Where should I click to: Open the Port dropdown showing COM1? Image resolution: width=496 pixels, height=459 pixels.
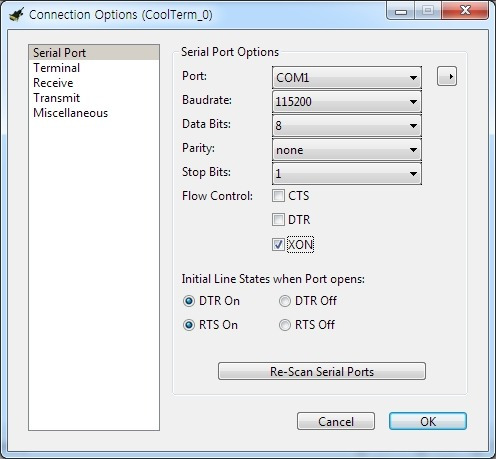pyautogui.click(x=347, y=77)
